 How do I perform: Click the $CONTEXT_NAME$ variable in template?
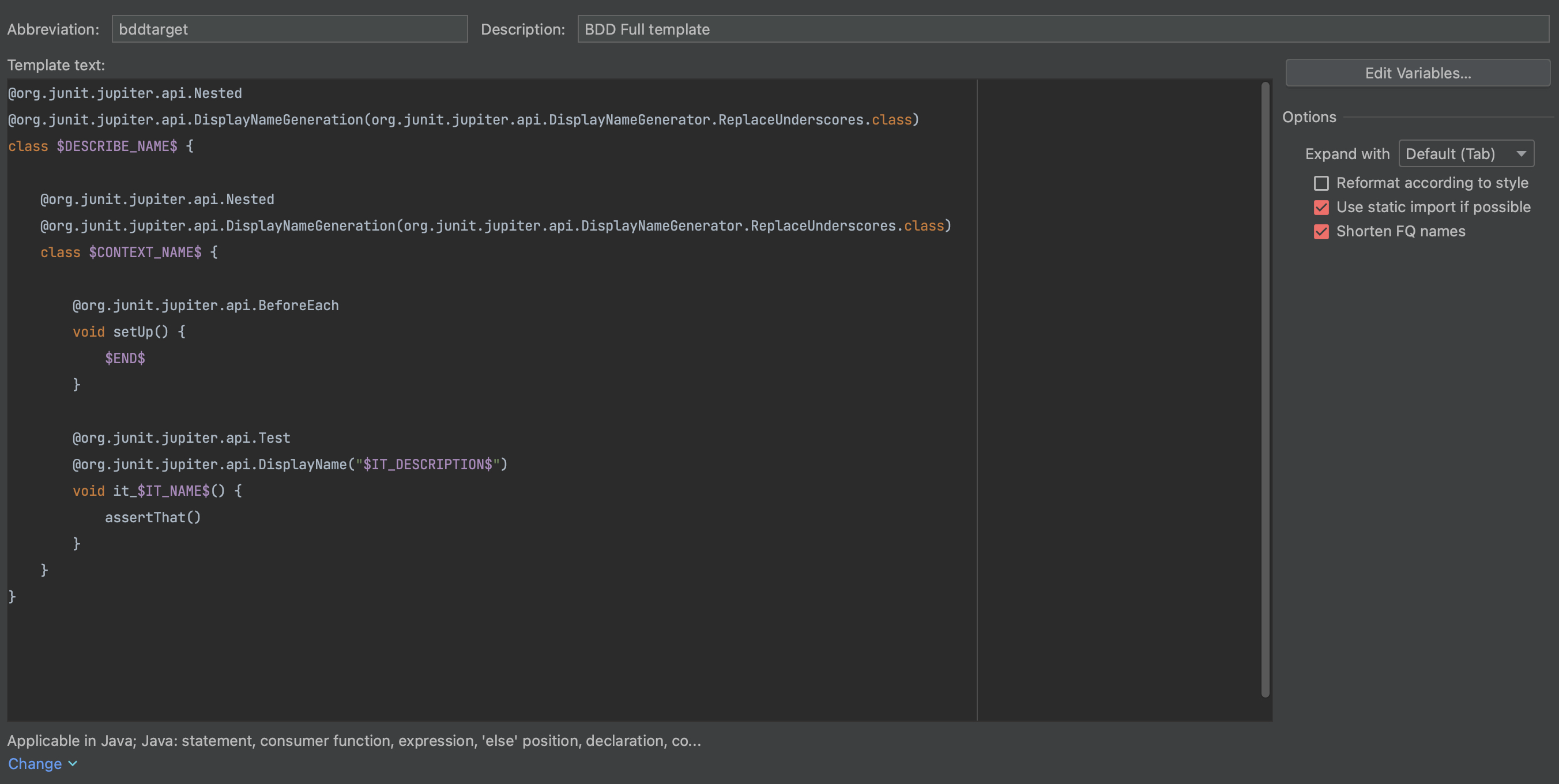click(x=145, y=252)
